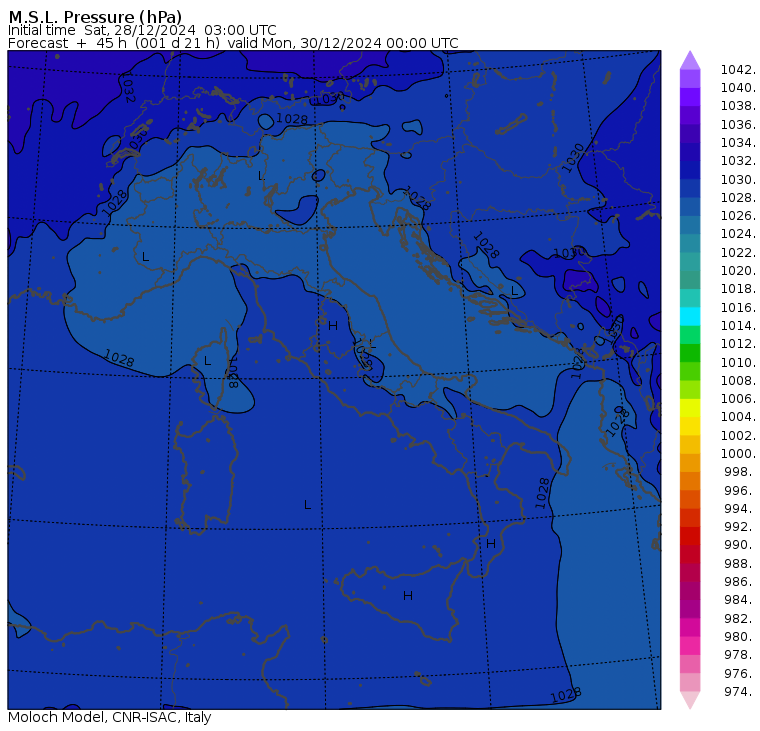Image resolution: width=760 pixels, height=731 pixels.
Task: Click the L marker in the sea east of Sardinia
Action: (307, 505)
